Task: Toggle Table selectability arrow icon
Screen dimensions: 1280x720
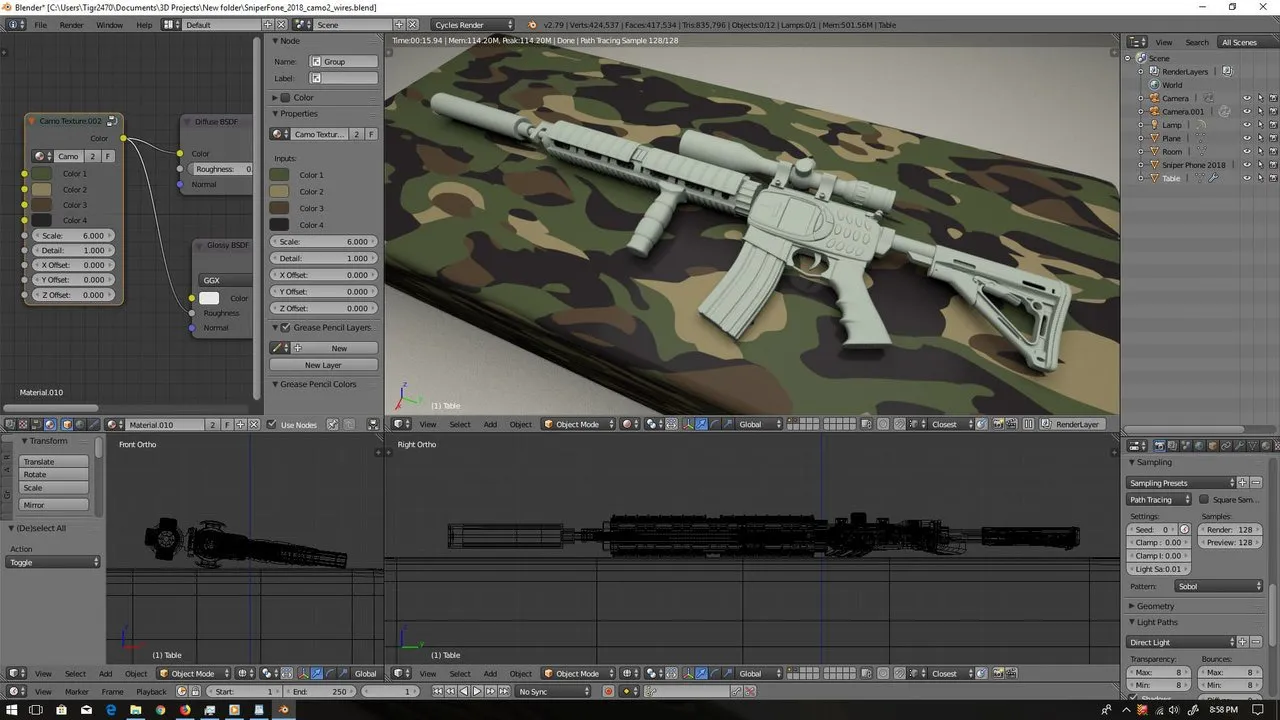Action: pos(1260,178)
